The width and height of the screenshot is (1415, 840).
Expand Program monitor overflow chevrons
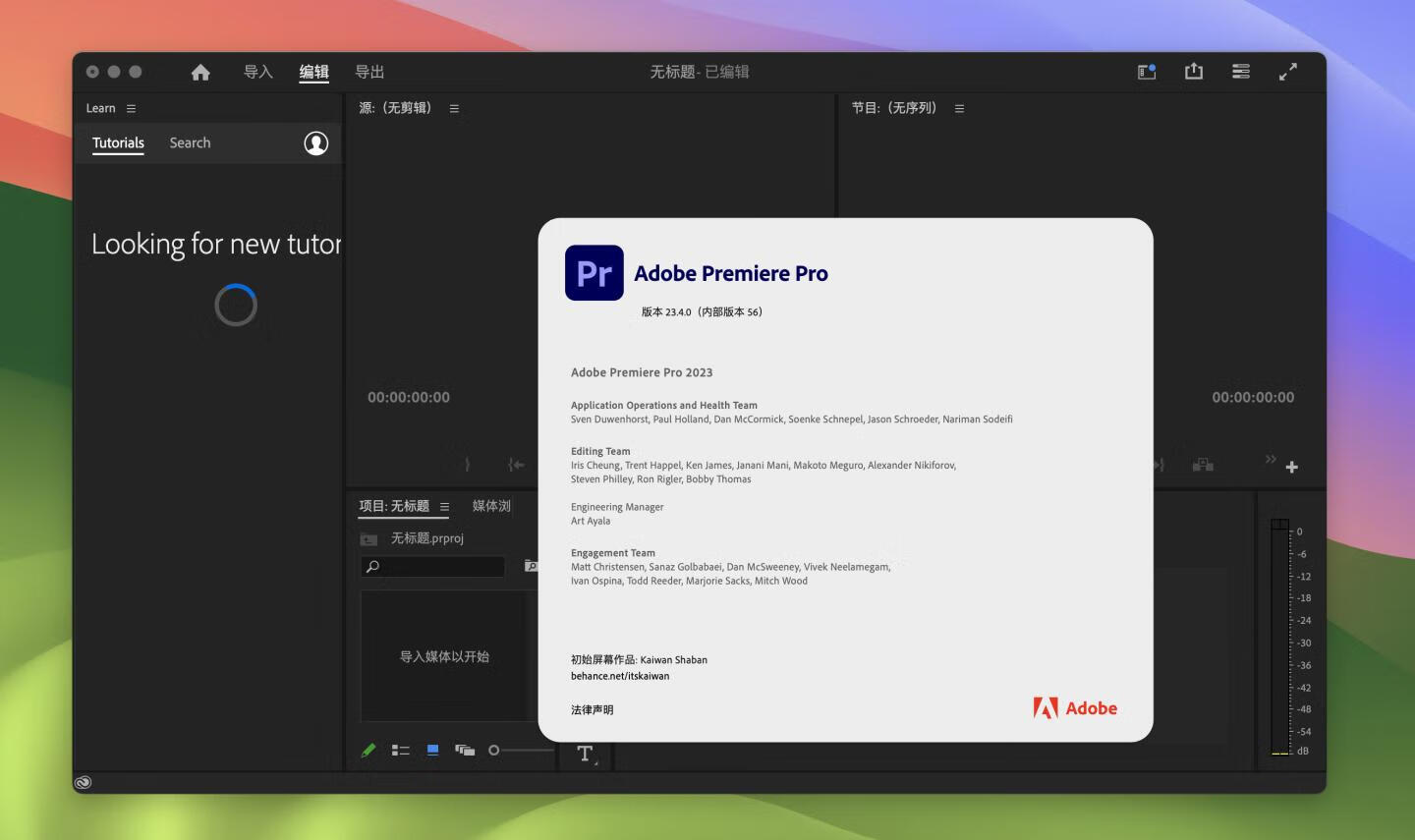pos(1271,459)
